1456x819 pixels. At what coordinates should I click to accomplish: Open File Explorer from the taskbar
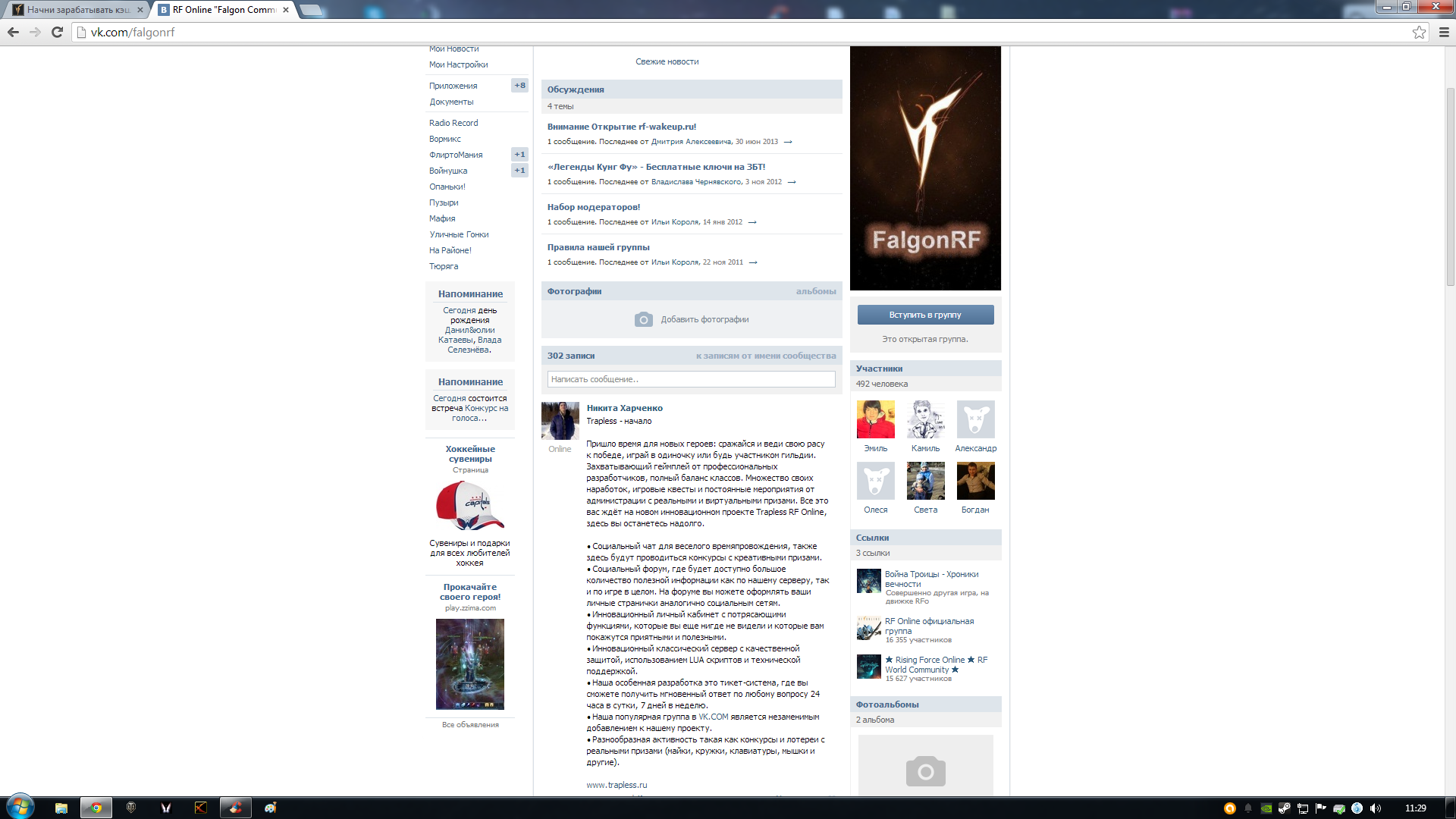[61, 808]
